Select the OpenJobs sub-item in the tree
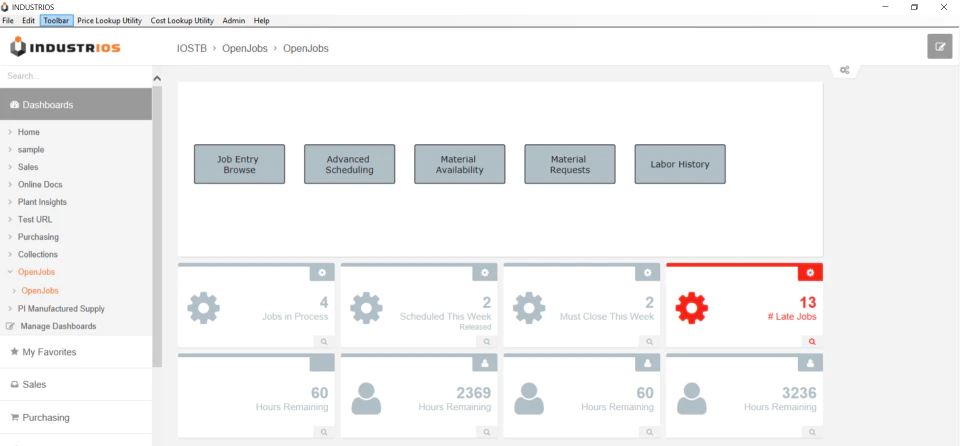This screenshot has height=446, width=960. (x=40, y=290)
